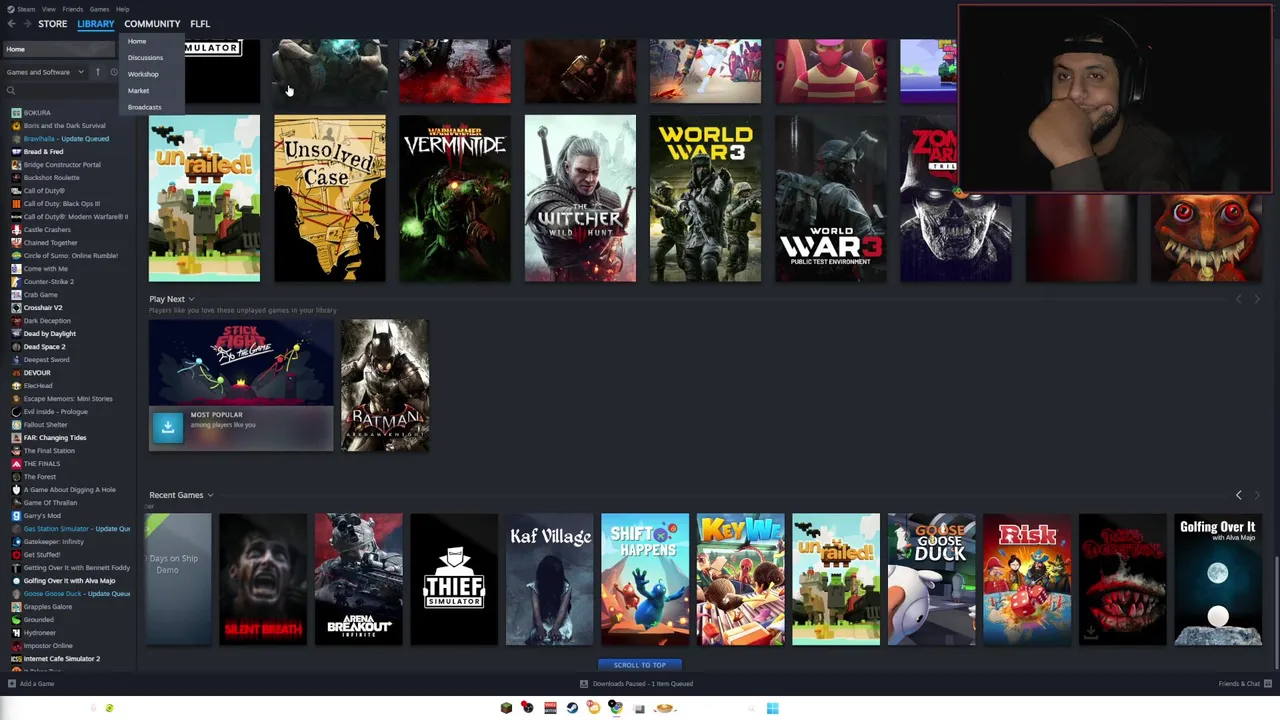The image size is (1280, 720).
Task: Open the Help menu
Action: [122, 9]
